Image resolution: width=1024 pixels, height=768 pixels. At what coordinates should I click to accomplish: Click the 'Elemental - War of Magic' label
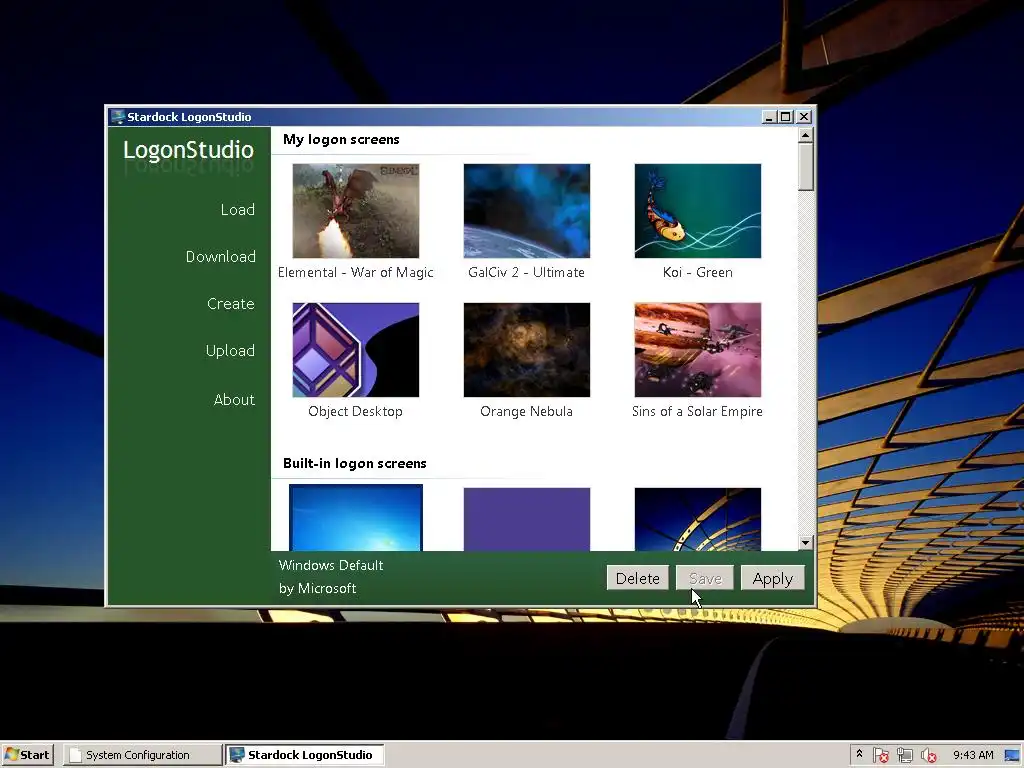pyautogui.click(x=356, y=272)
